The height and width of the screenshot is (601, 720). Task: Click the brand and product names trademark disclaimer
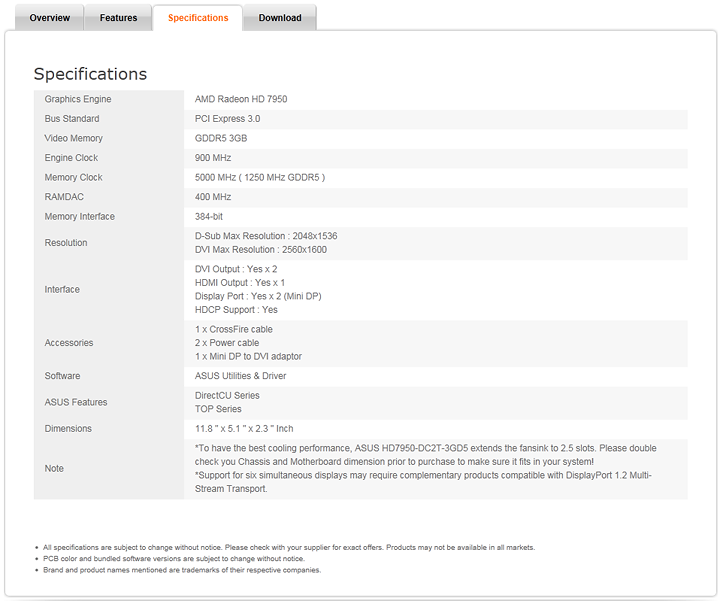pyautogui.click(x=182, y=570)
